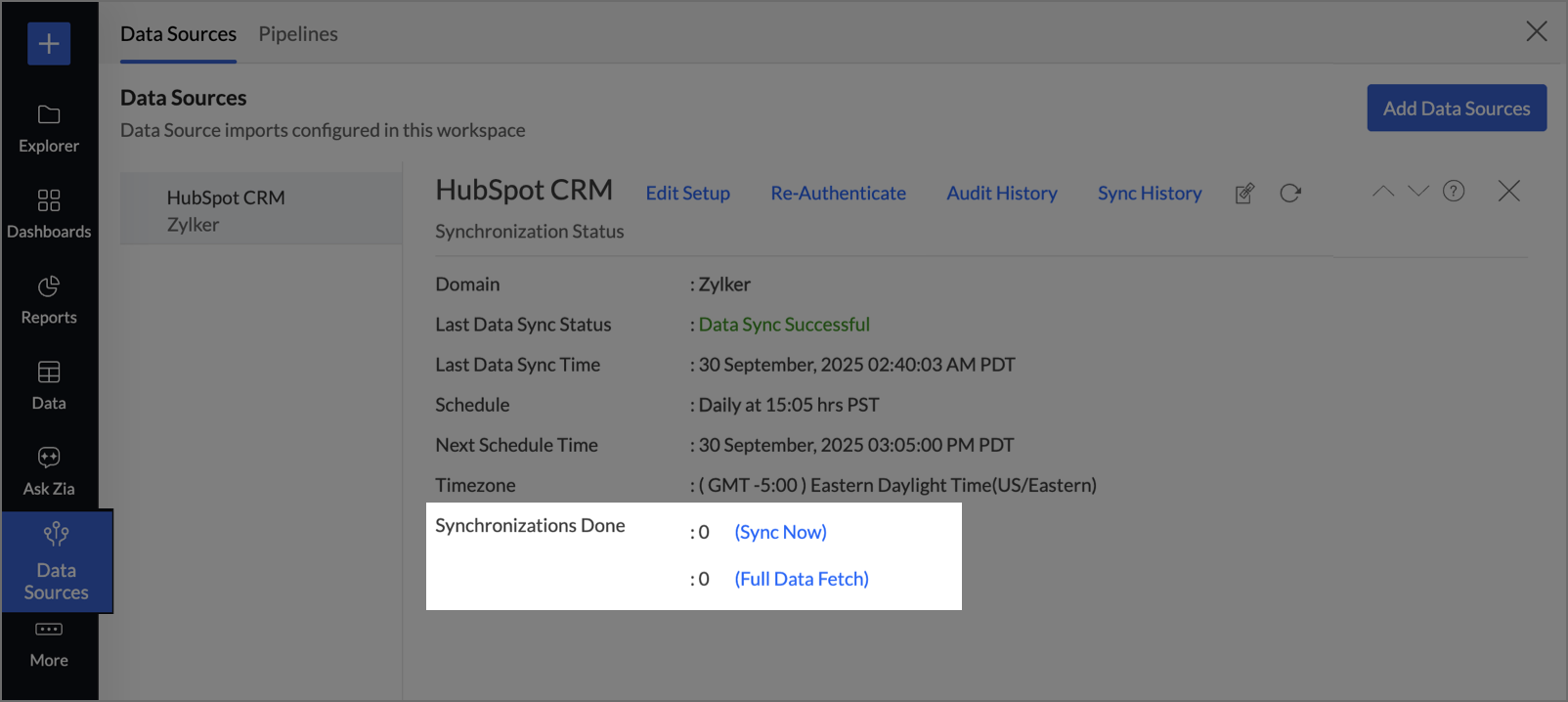The width and height of the screenshot is (1568, 702).
Task: Go to previous data source with up chevron
Action: [1383, 192]
